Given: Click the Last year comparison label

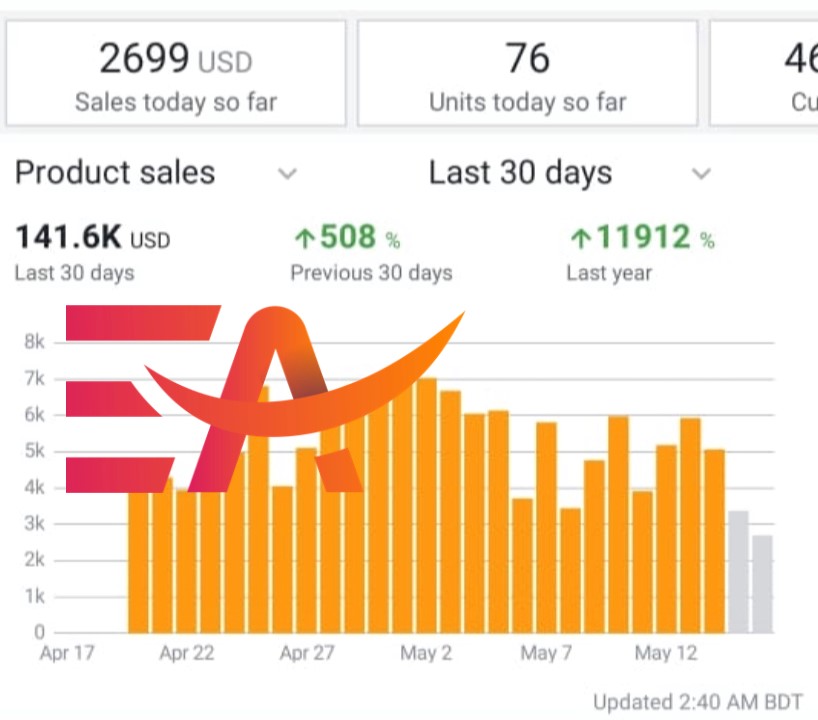Looking at the screenshot, I should point(609,272).
